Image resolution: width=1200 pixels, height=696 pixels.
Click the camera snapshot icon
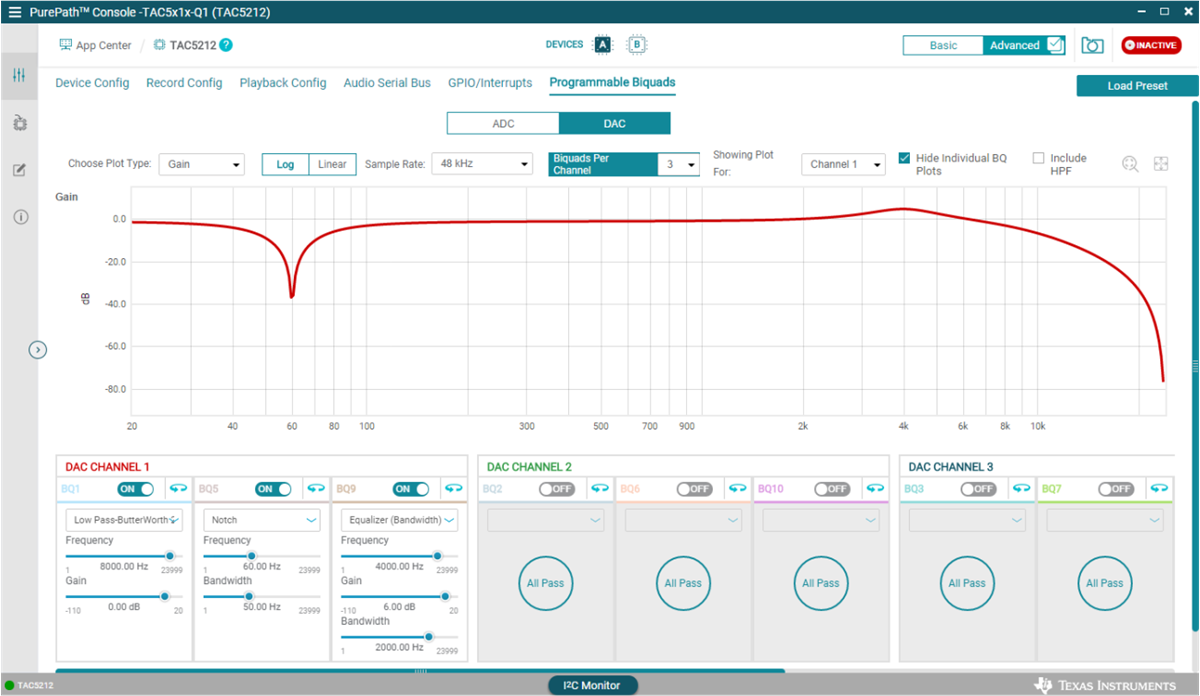tap(1092, 46)
